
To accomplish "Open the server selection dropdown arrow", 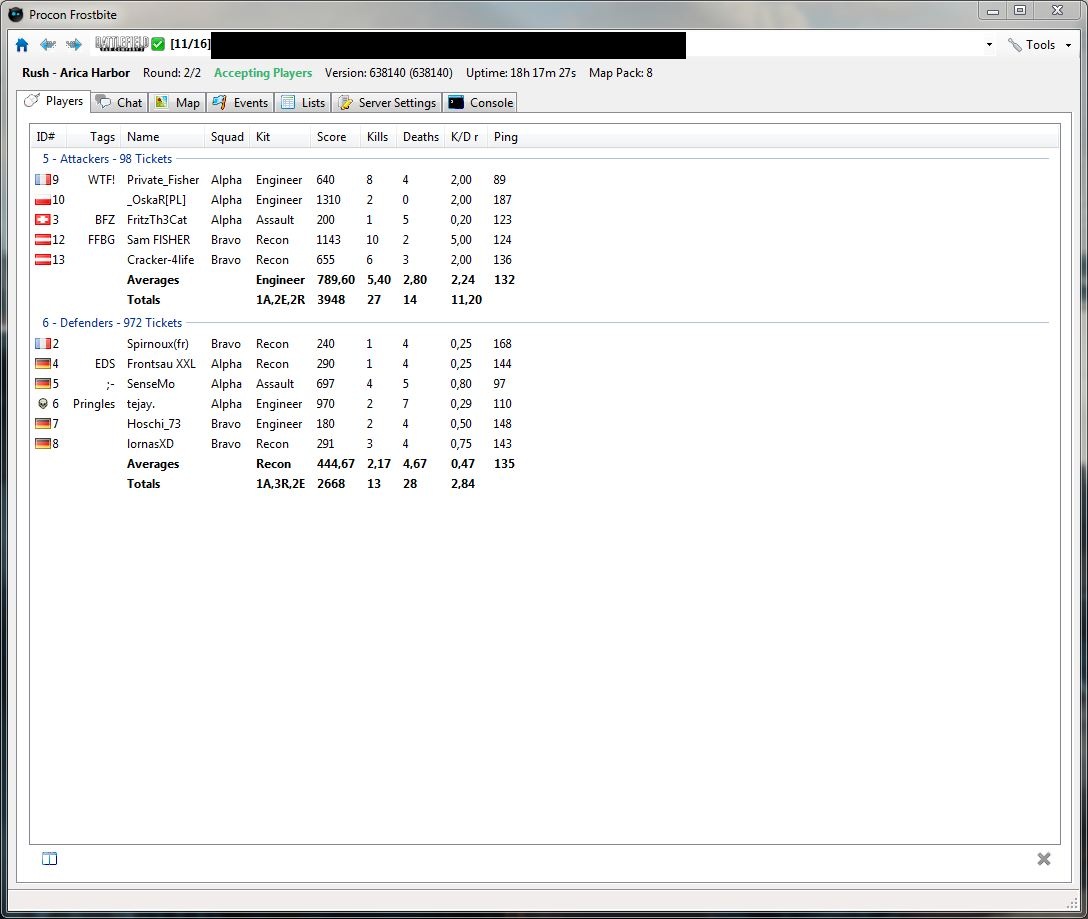I will (989, 45).
